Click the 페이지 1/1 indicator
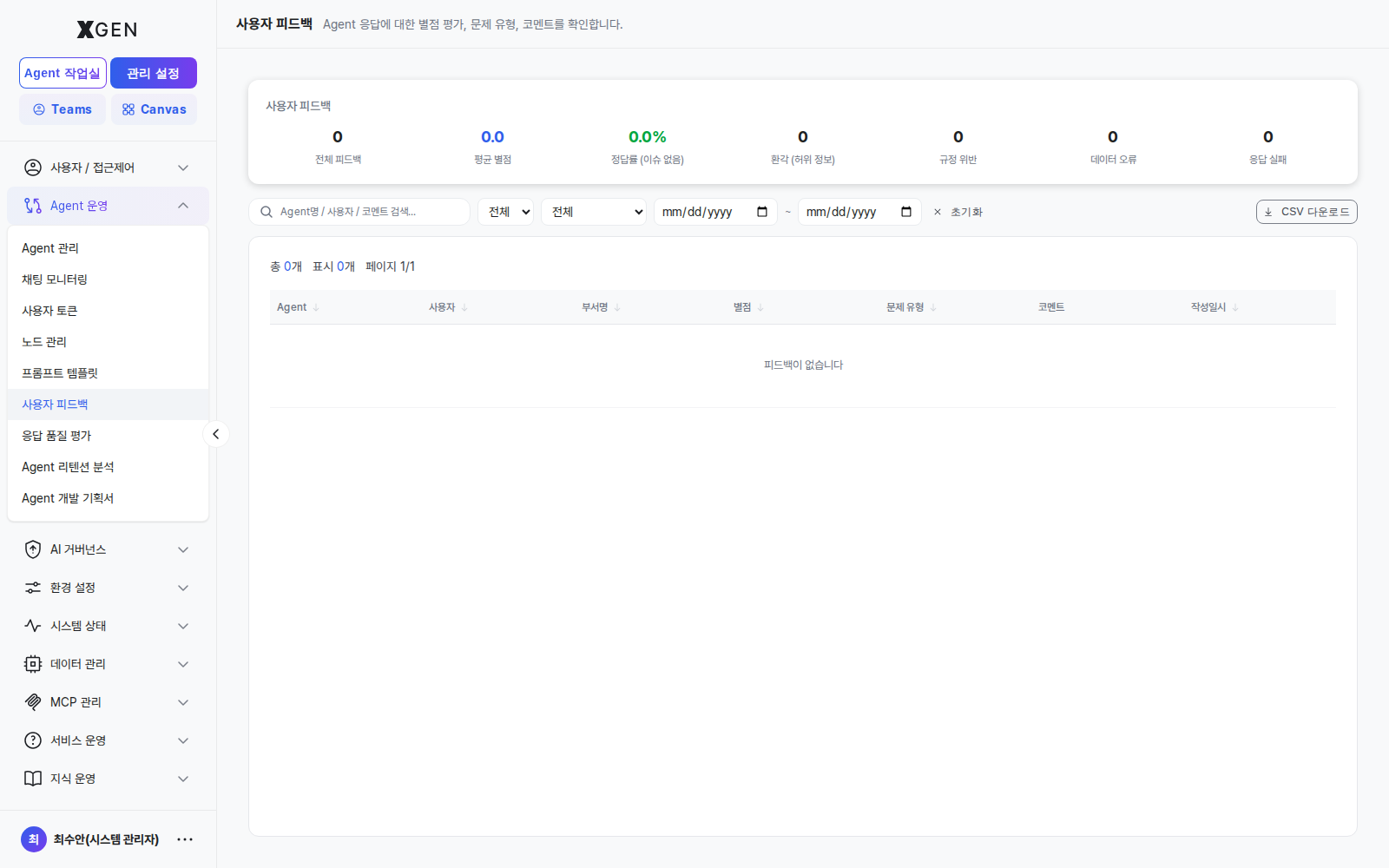The image size is (1389, 868). pos(391,266)
